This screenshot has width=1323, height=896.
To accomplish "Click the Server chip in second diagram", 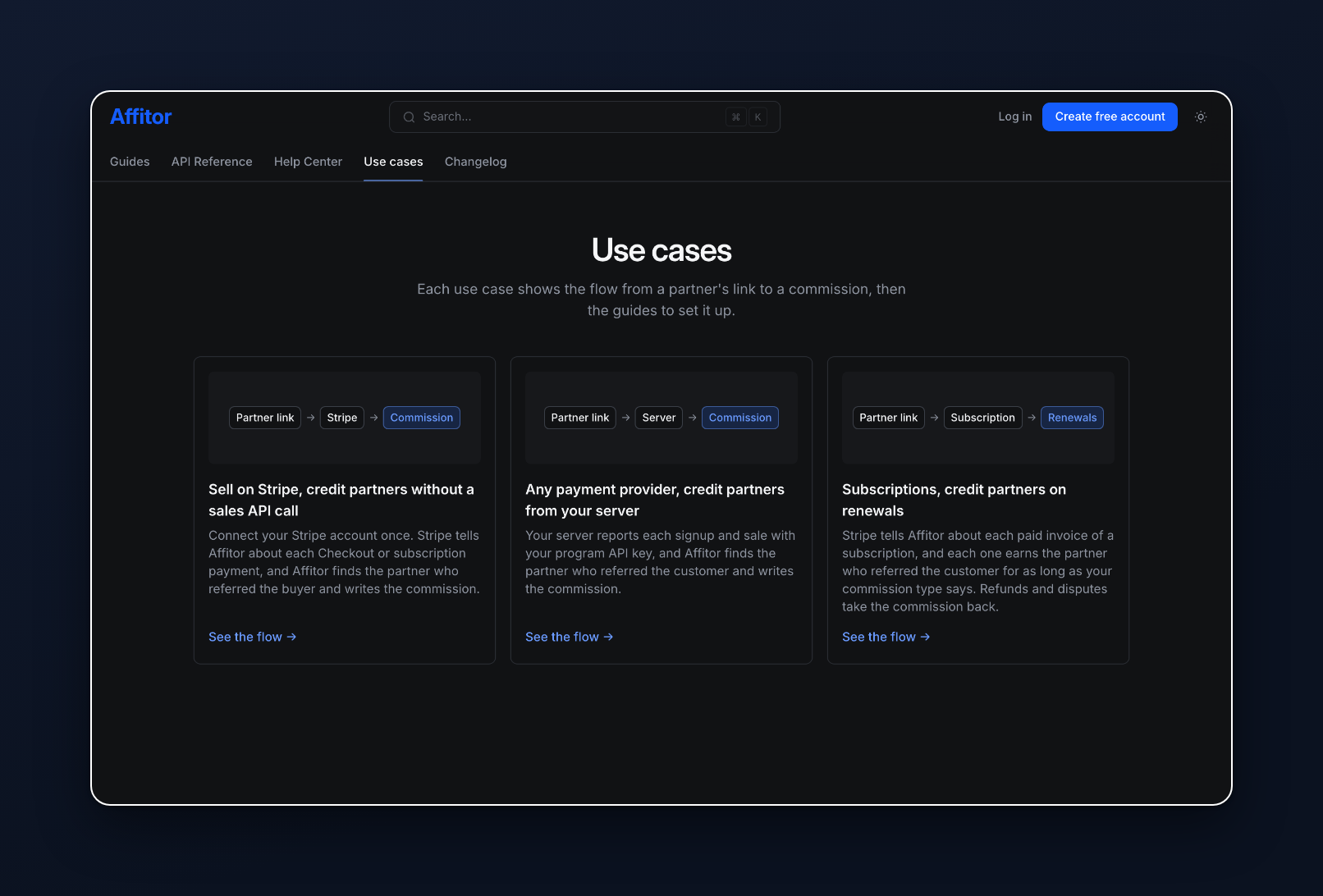I will click(x=659, y=418).
